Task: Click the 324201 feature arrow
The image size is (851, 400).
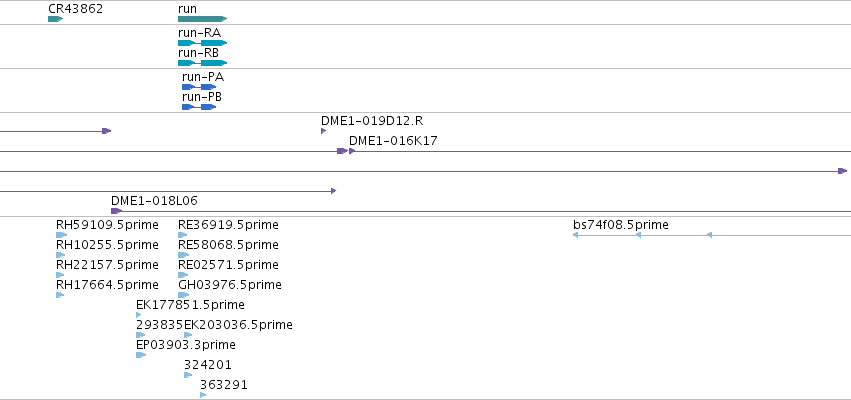Action: pos(188,375)
